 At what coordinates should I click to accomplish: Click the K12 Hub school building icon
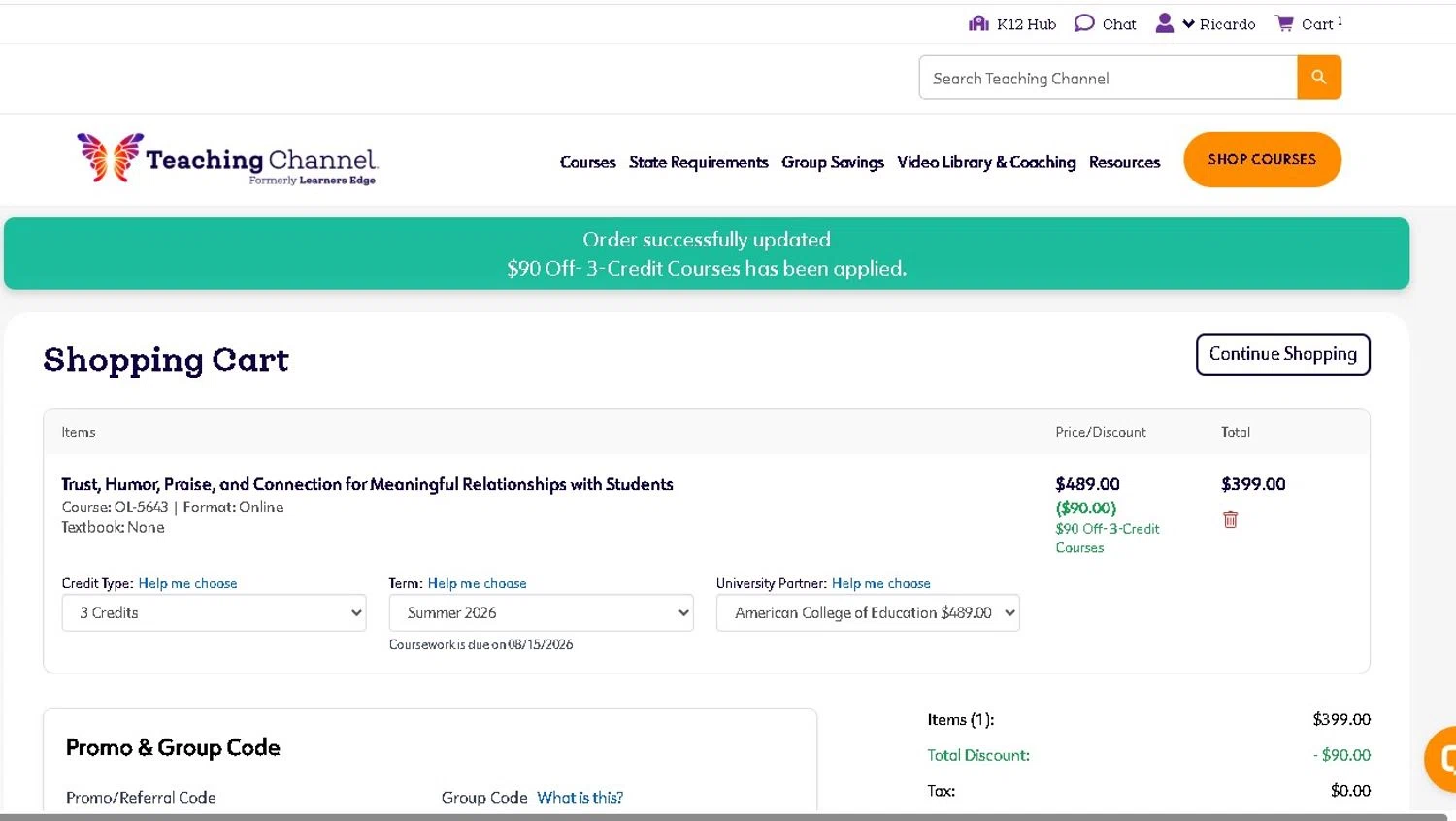[978, 23]
